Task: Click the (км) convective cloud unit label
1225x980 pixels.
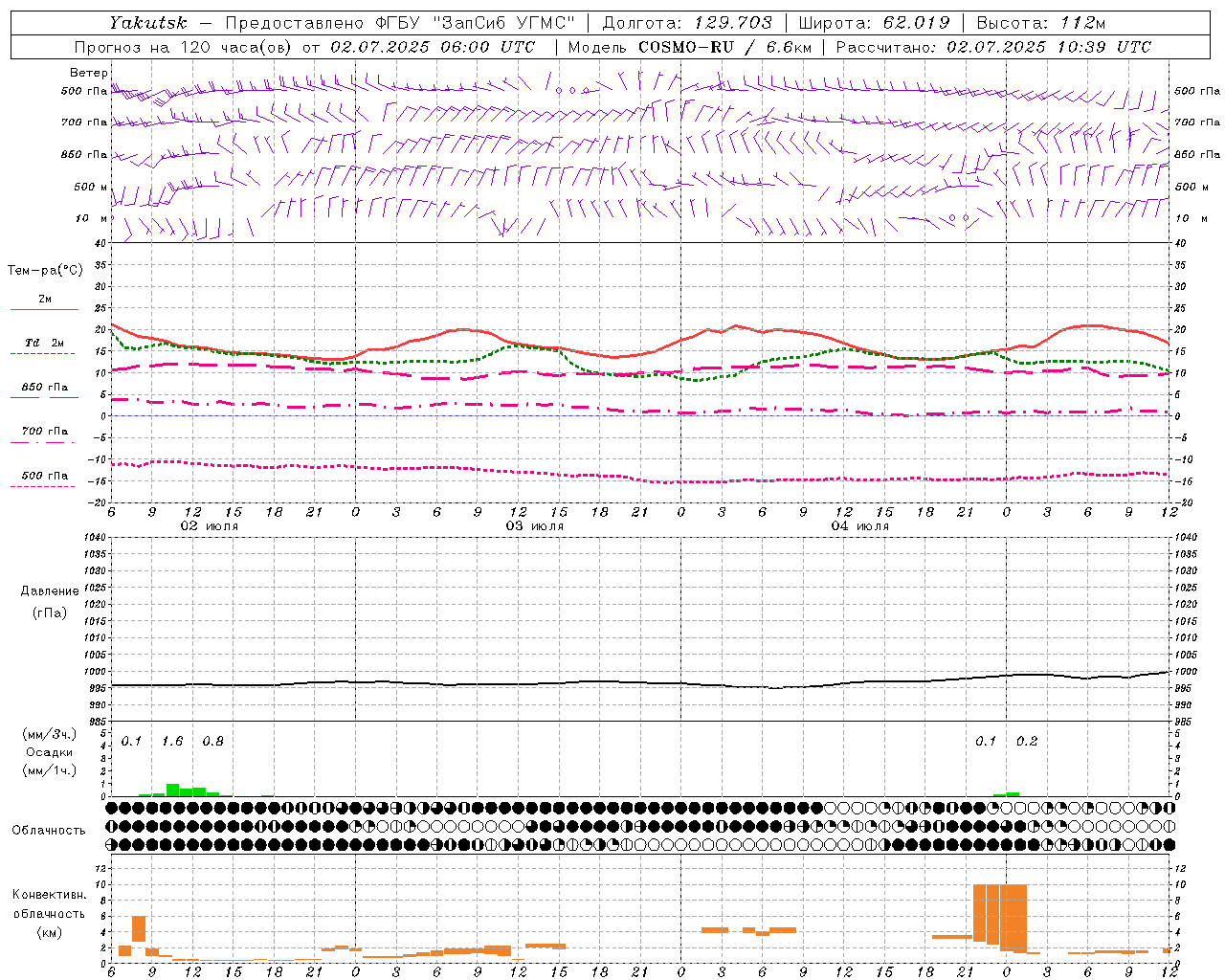Action: (x=49, y=932)
